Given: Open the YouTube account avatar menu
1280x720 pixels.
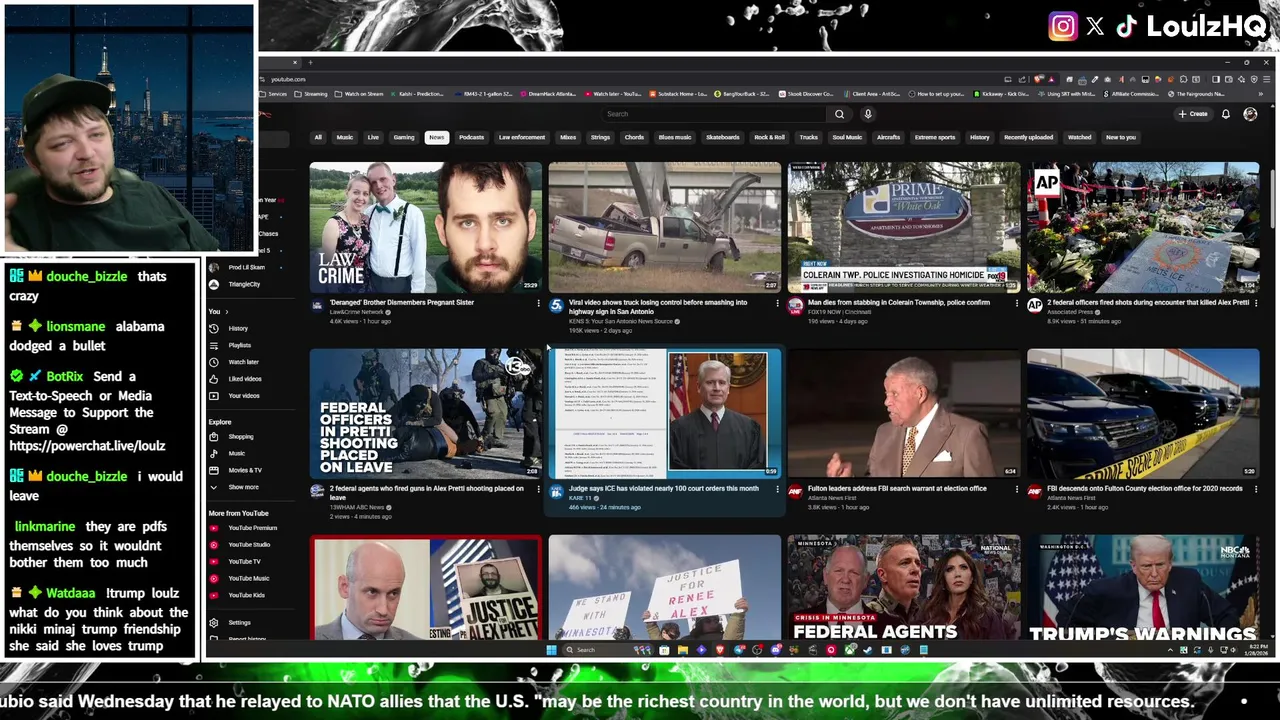Looking at the screenshot, I should (x=1250, y=114).
